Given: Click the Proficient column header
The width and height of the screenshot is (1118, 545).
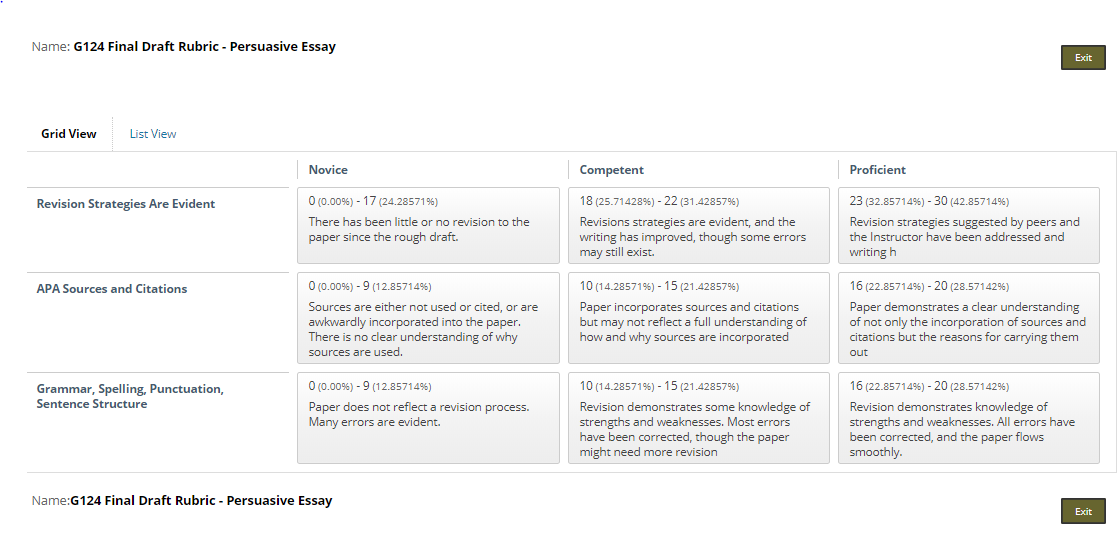Looking at the screenshot, I should tap(878, 170).
